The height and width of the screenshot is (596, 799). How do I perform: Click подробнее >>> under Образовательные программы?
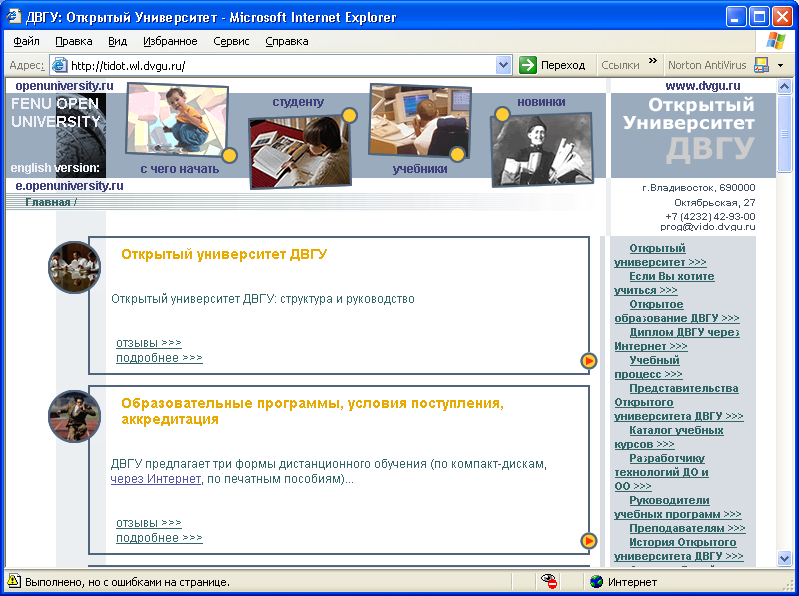coord(159,537)
